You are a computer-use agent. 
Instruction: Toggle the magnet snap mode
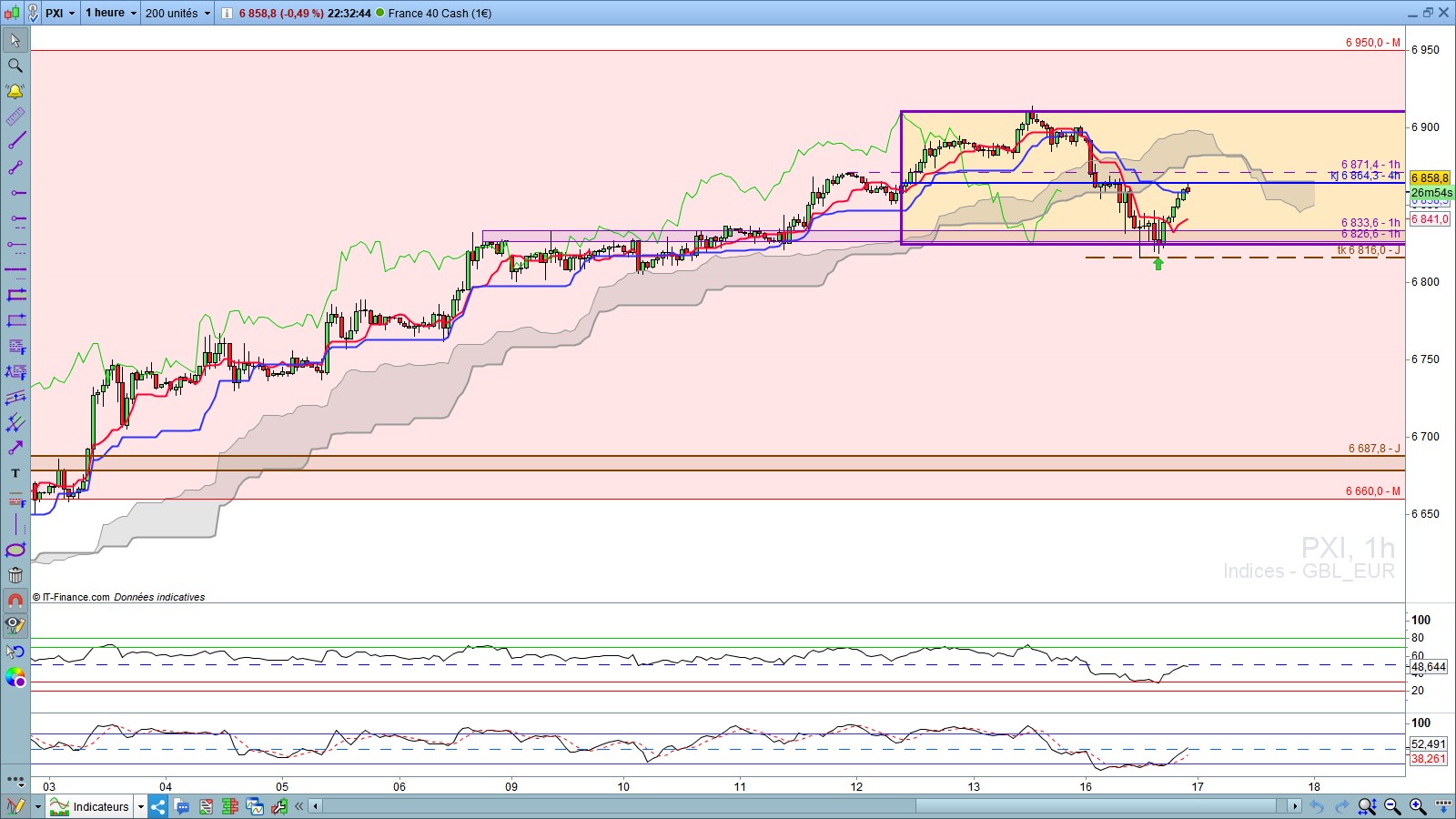pyautogui.click(x=15, y=601)
